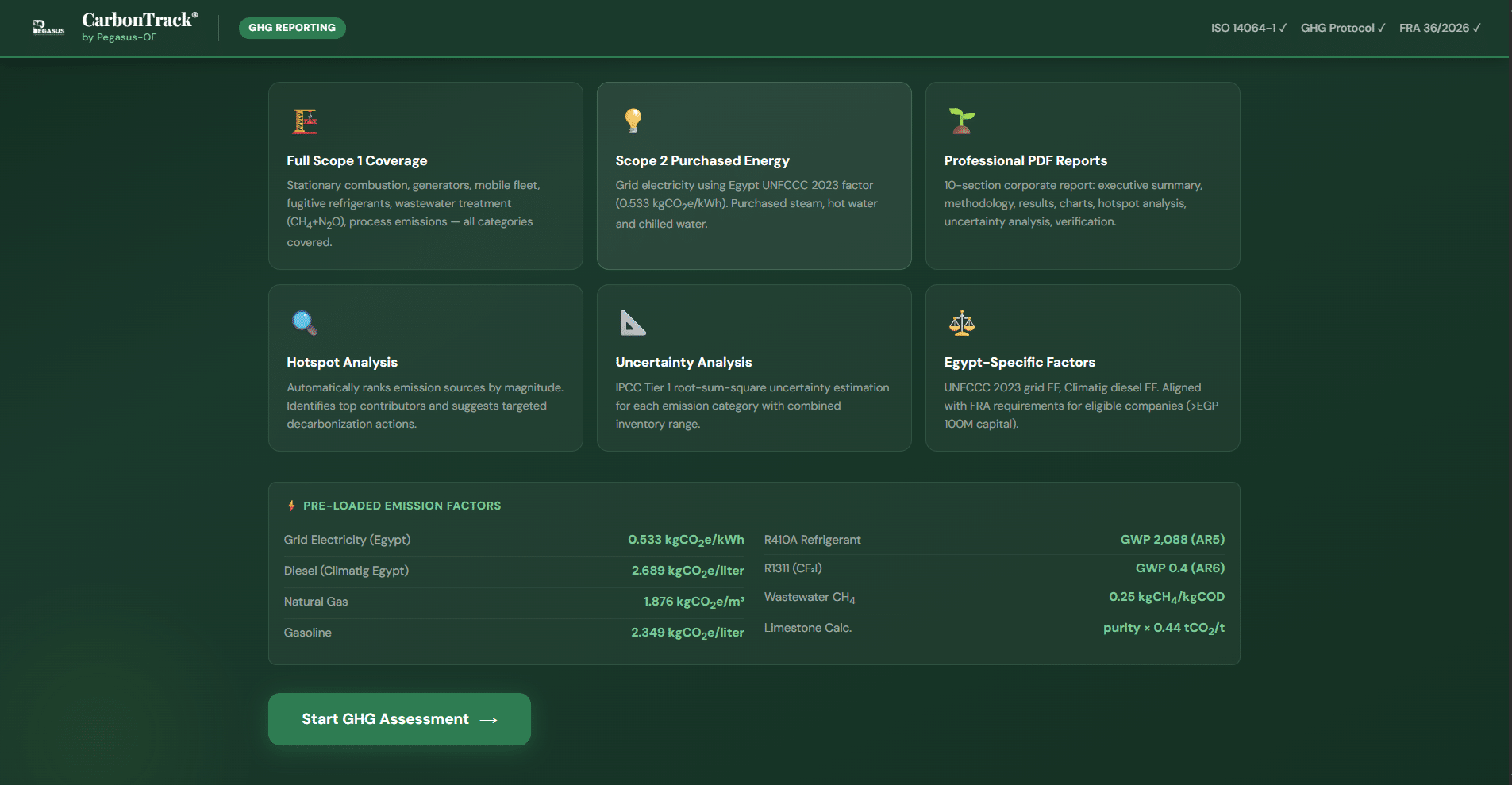Click the triangle ruler Uncertainty Analysis icon

coord(633,323)
